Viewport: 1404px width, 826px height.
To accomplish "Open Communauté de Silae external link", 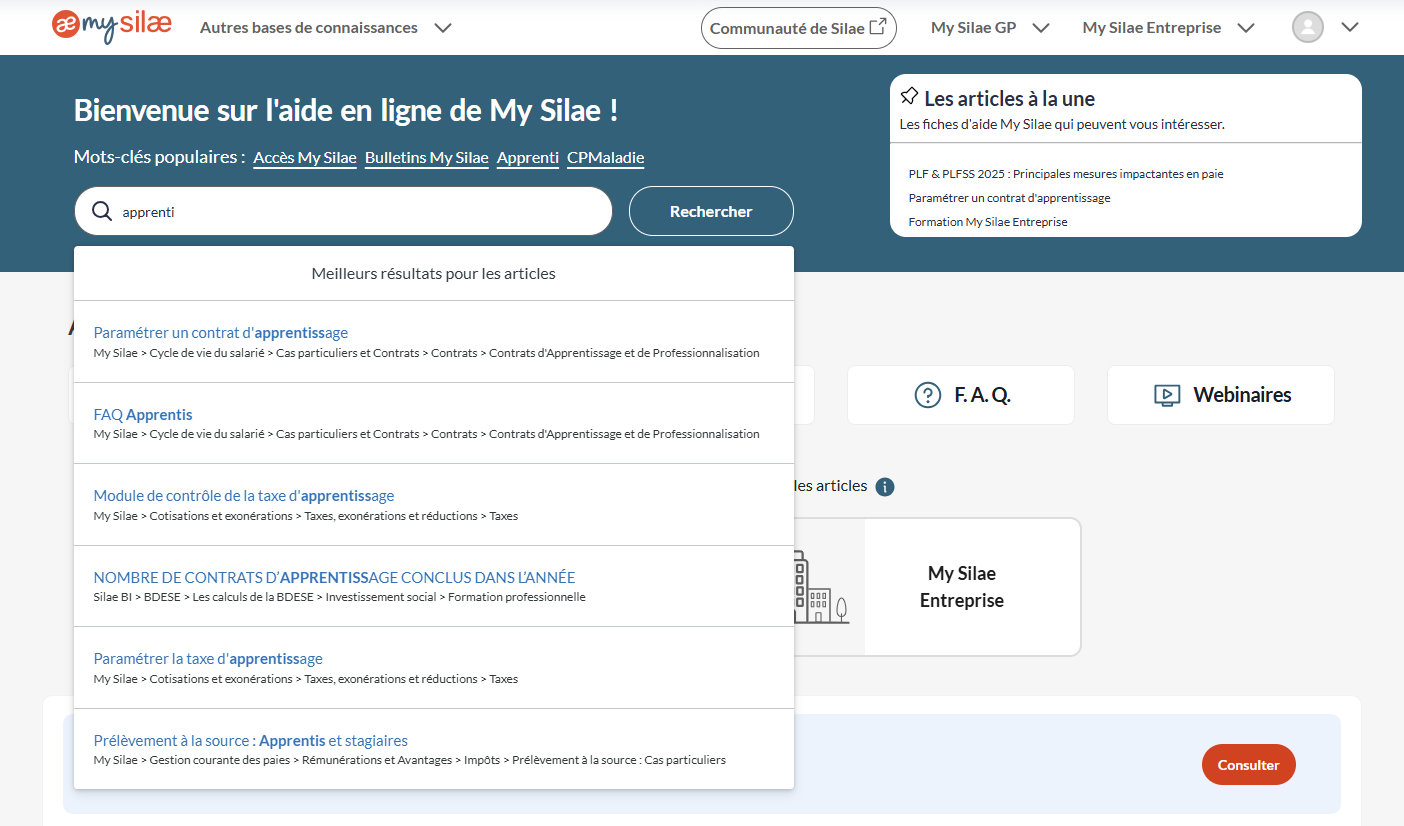I will (x=798, y=28).
